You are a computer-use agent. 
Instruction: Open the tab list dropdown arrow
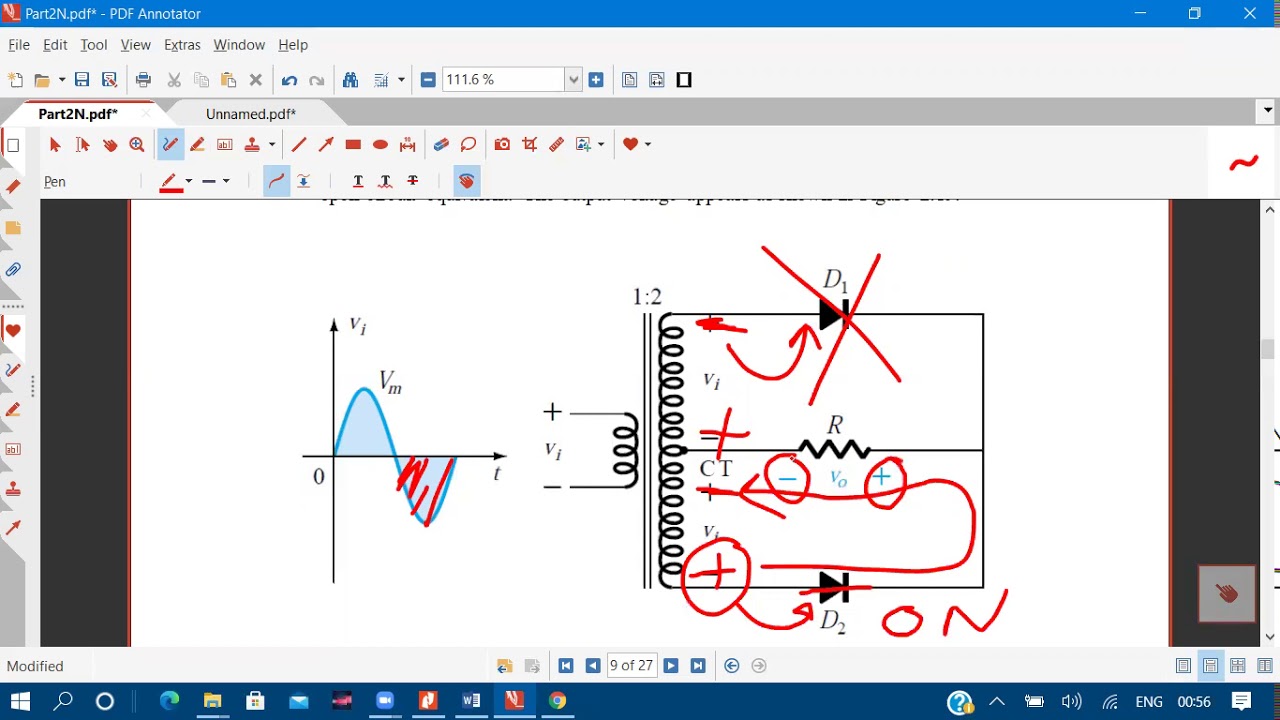pyautogui.click(x=1268, y=110)
